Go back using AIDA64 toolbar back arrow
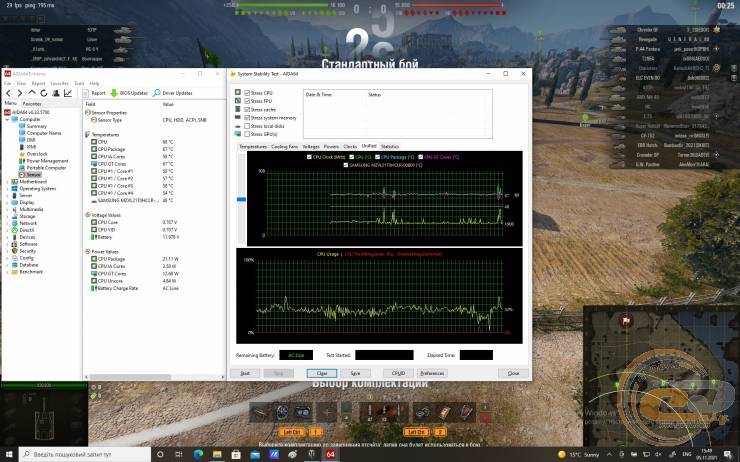The height and width of the screenshot is (462, 740). 8,93
